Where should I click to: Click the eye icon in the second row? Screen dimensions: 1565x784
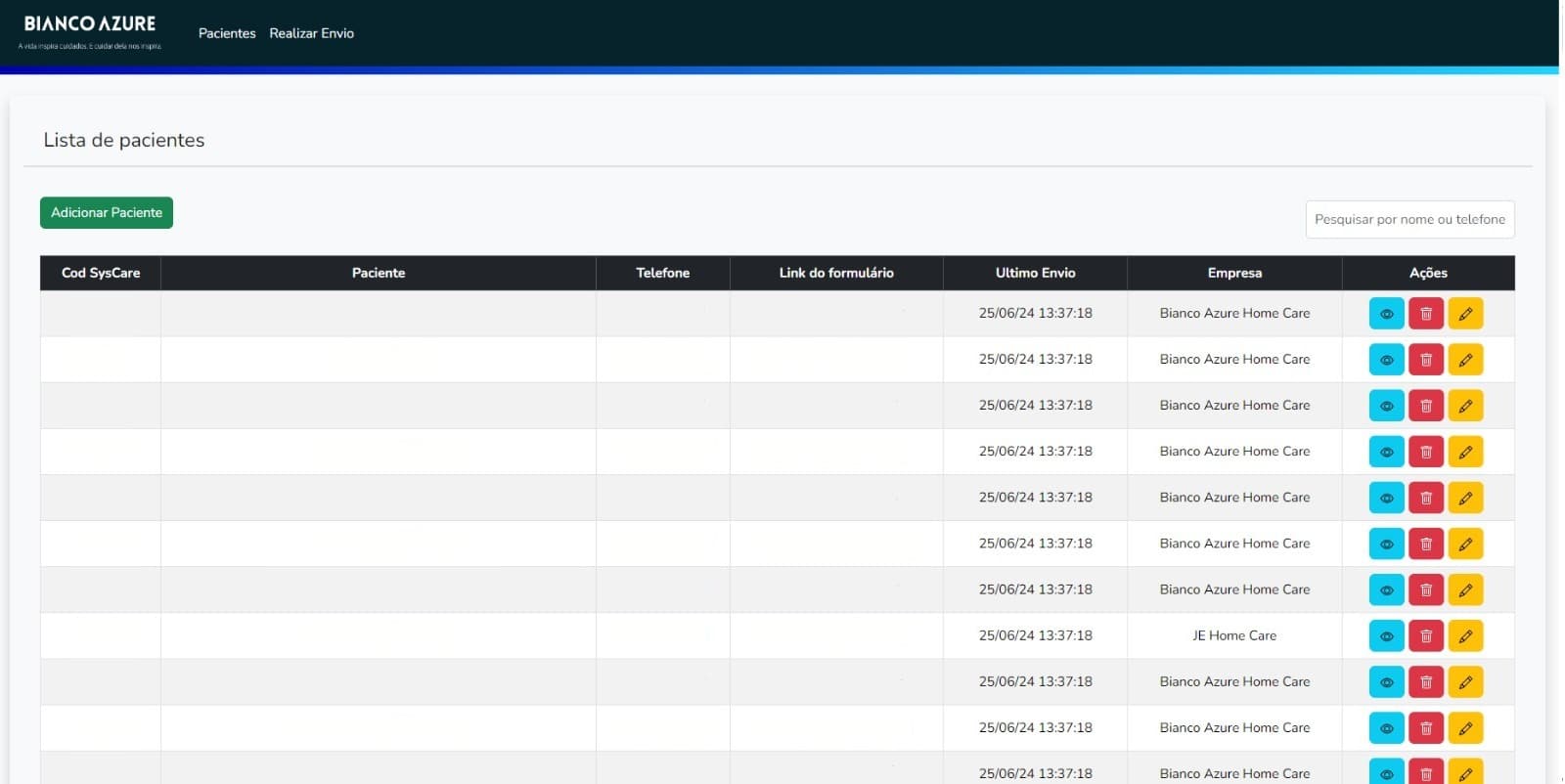1386,360
